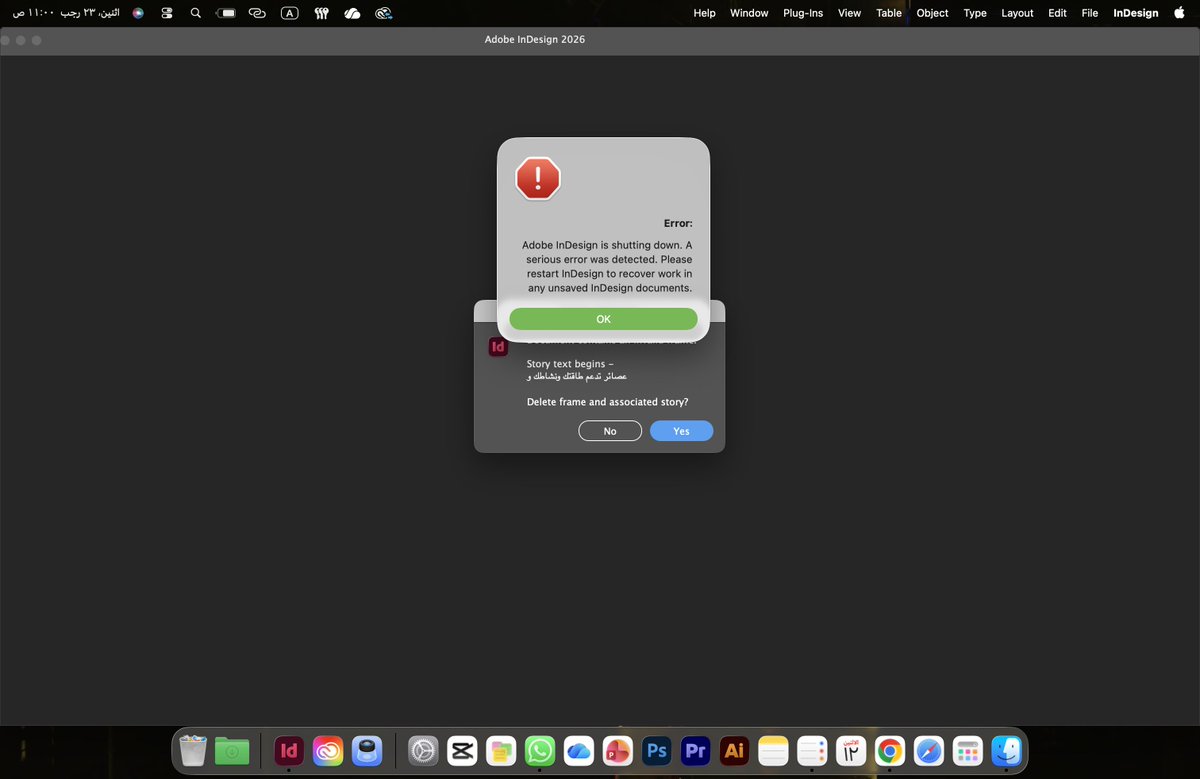
Task: Open WhatsApp from the Dock
Action: [540, 750]
